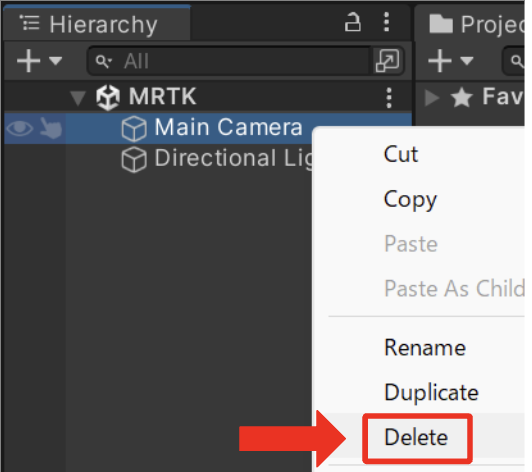This screenshot has width=532, height=472.
Task: Focus the Hierarchy search field showing All
Action: point(228,61)
